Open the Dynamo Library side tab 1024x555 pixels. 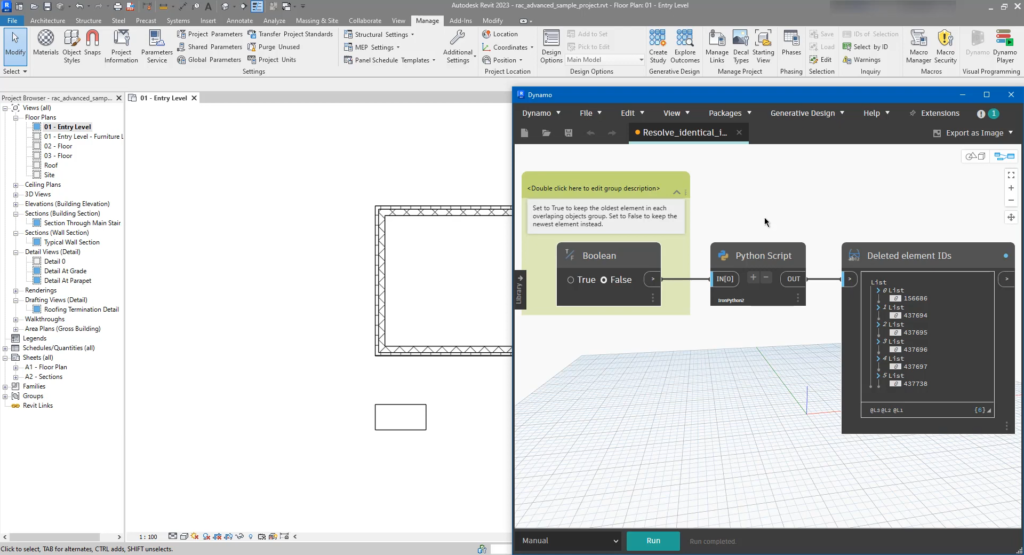coord(519,289)
